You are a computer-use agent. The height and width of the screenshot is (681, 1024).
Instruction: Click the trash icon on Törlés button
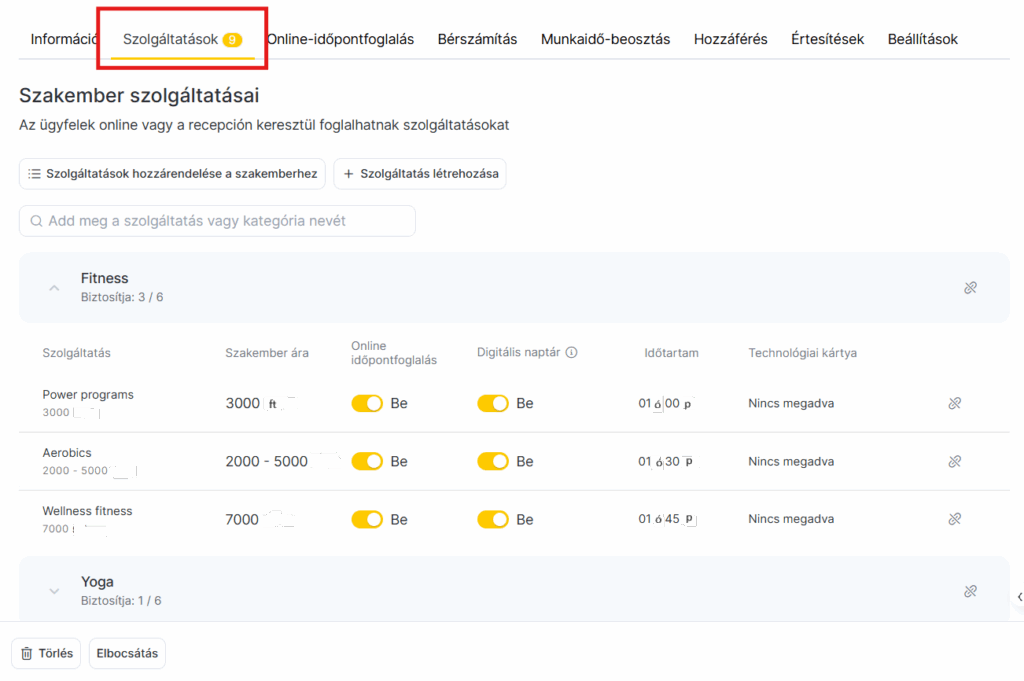coord(27,654)
